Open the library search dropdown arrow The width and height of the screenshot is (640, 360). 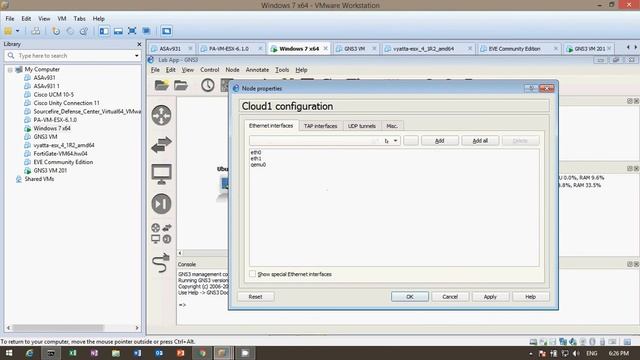(x=136, y=56)
